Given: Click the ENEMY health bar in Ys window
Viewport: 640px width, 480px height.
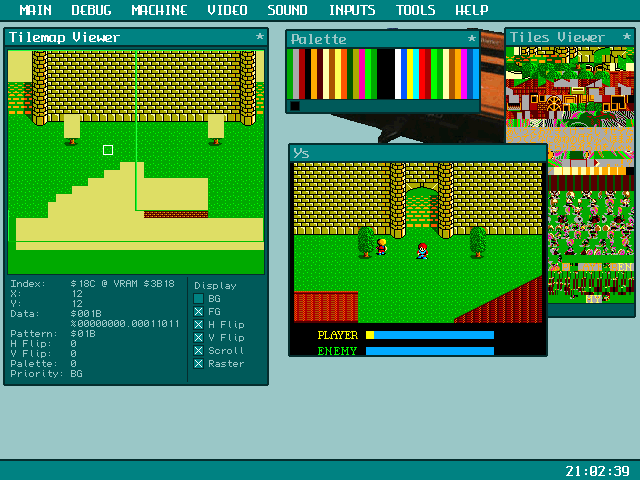Looking at the screenshot, I should tap(430, 351).
